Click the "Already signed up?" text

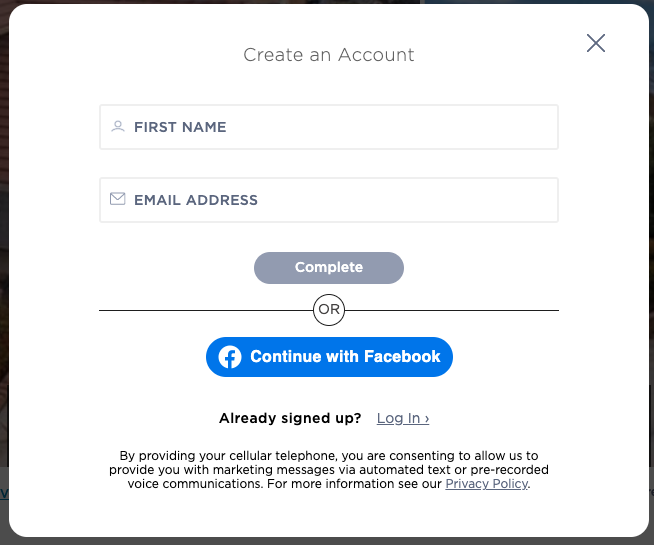click(x=290, y=418)
